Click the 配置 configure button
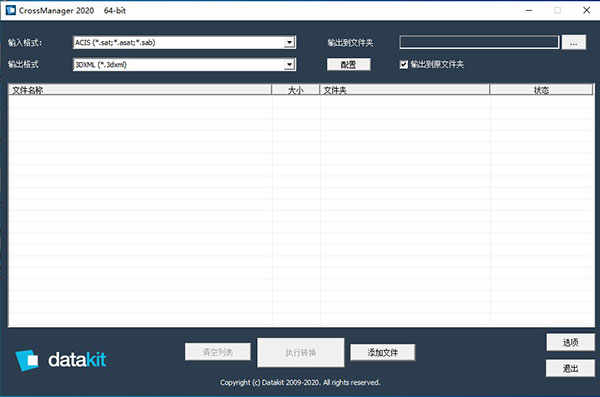 point(349,64)
